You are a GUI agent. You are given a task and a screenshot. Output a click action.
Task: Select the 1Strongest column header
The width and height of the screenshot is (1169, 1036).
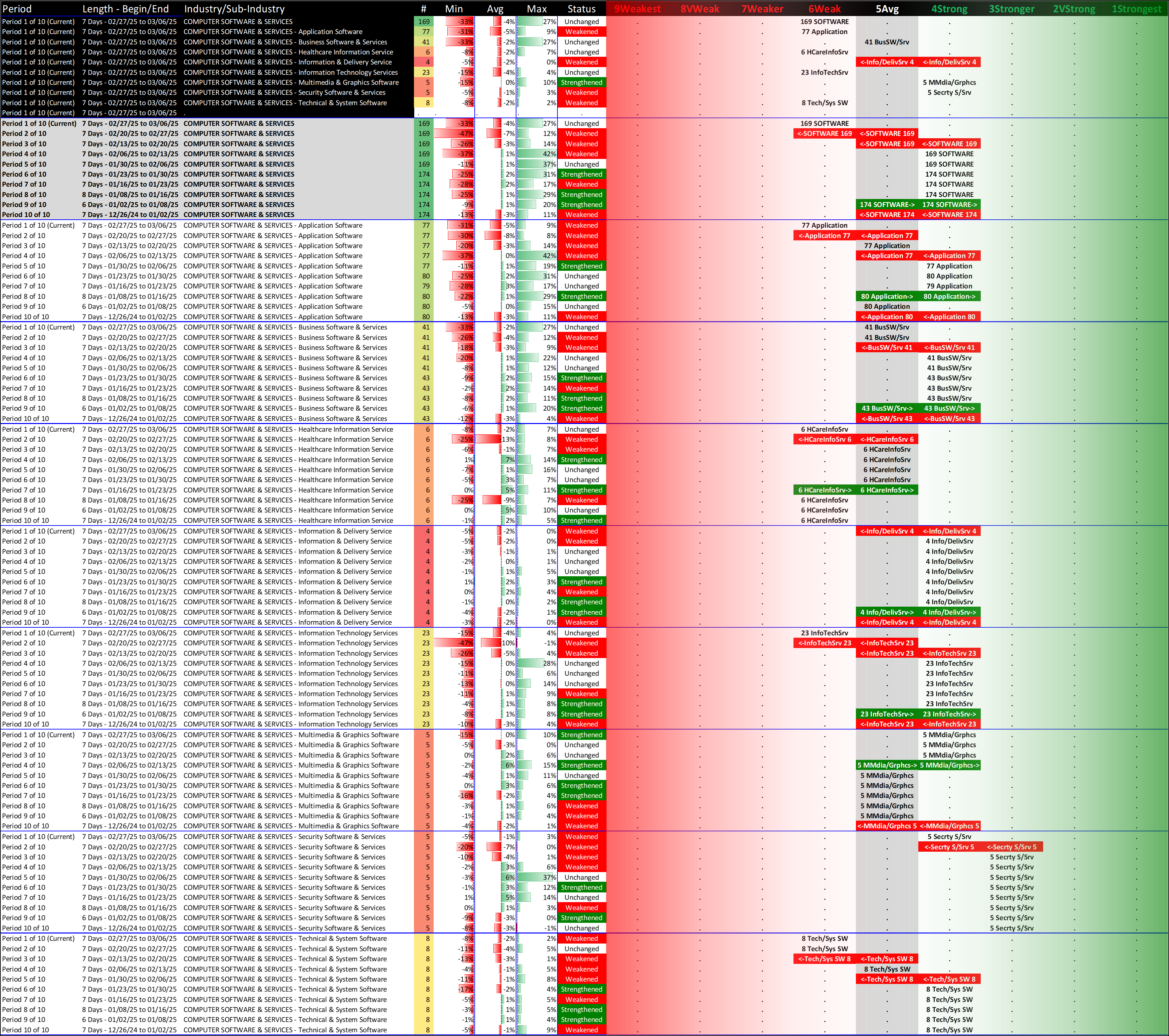point(1136,9)
